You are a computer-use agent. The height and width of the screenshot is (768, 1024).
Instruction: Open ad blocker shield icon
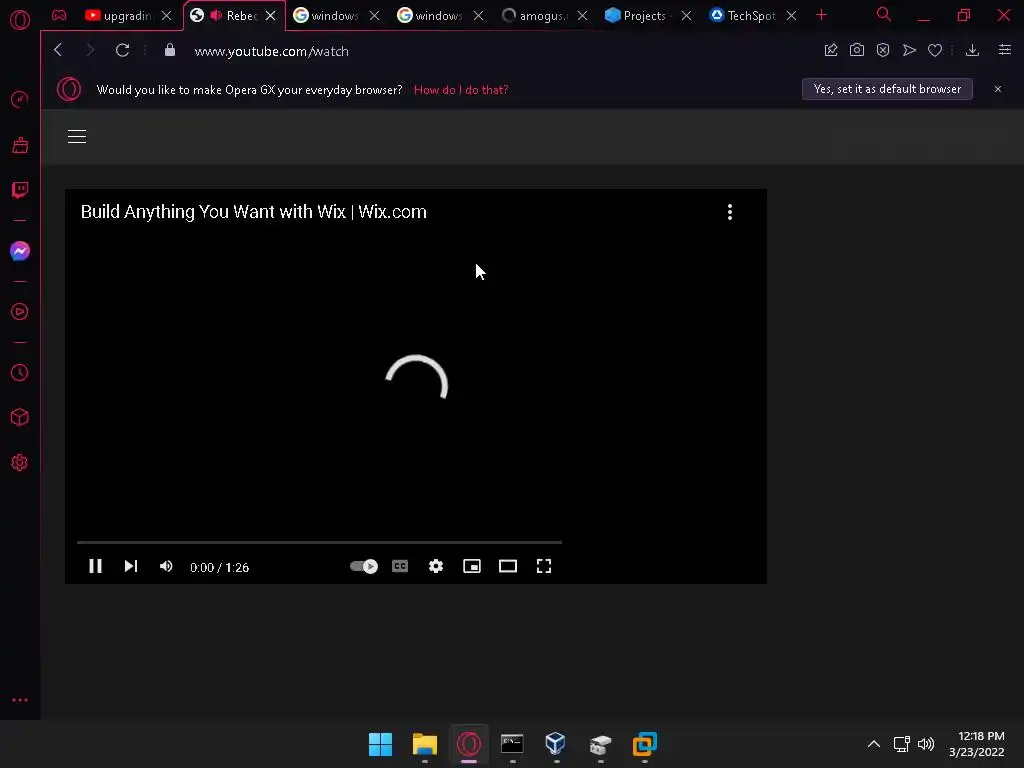coord(883,50)
